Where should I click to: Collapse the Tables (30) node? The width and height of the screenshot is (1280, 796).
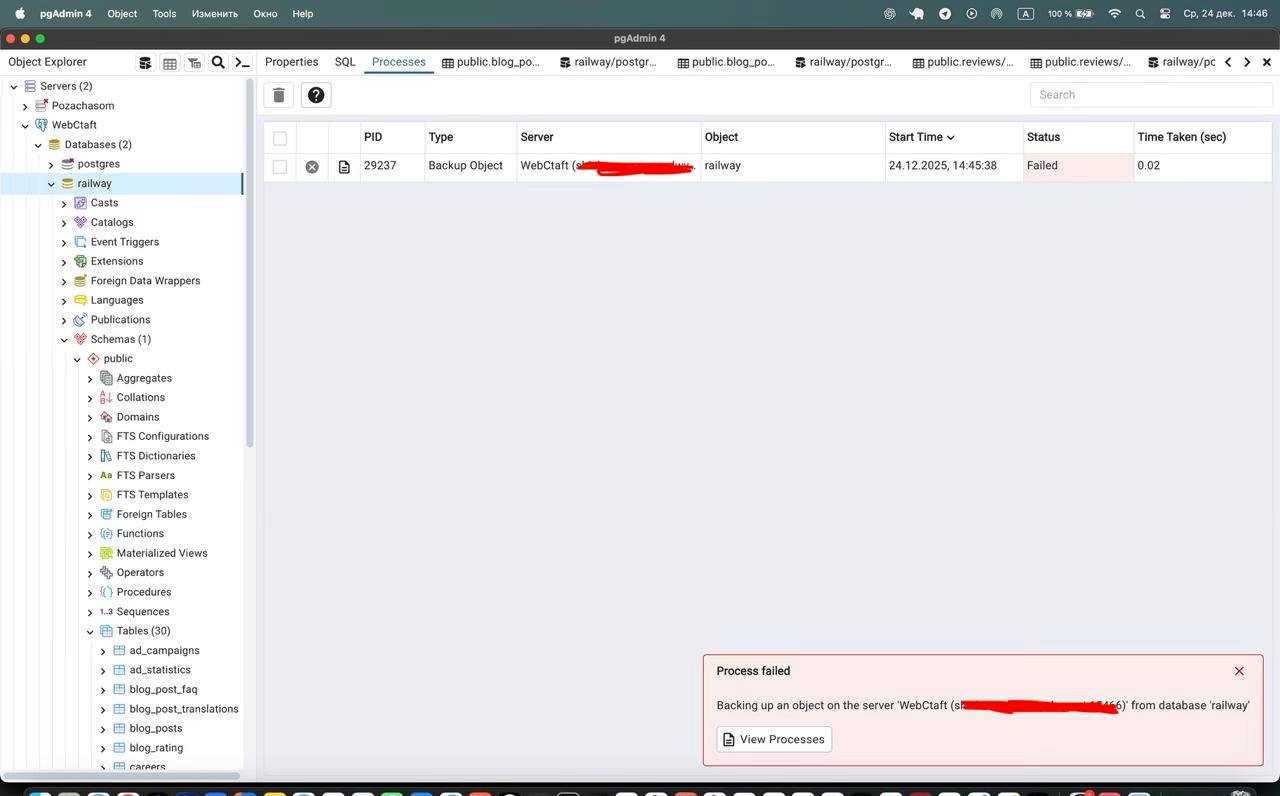point(90,631)
